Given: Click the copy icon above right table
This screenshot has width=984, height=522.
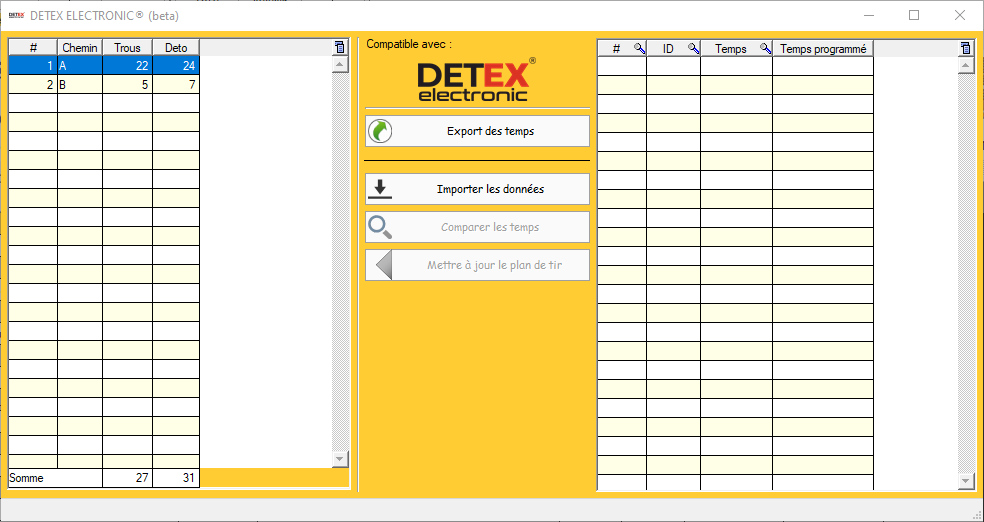Looking at the screenshot, I should coord(966,48).
